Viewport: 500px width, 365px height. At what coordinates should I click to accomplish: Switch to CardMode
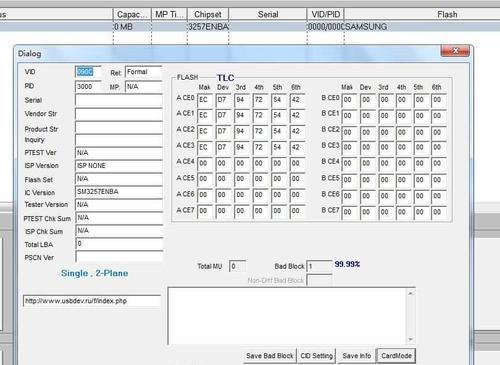tap(396, 356)
